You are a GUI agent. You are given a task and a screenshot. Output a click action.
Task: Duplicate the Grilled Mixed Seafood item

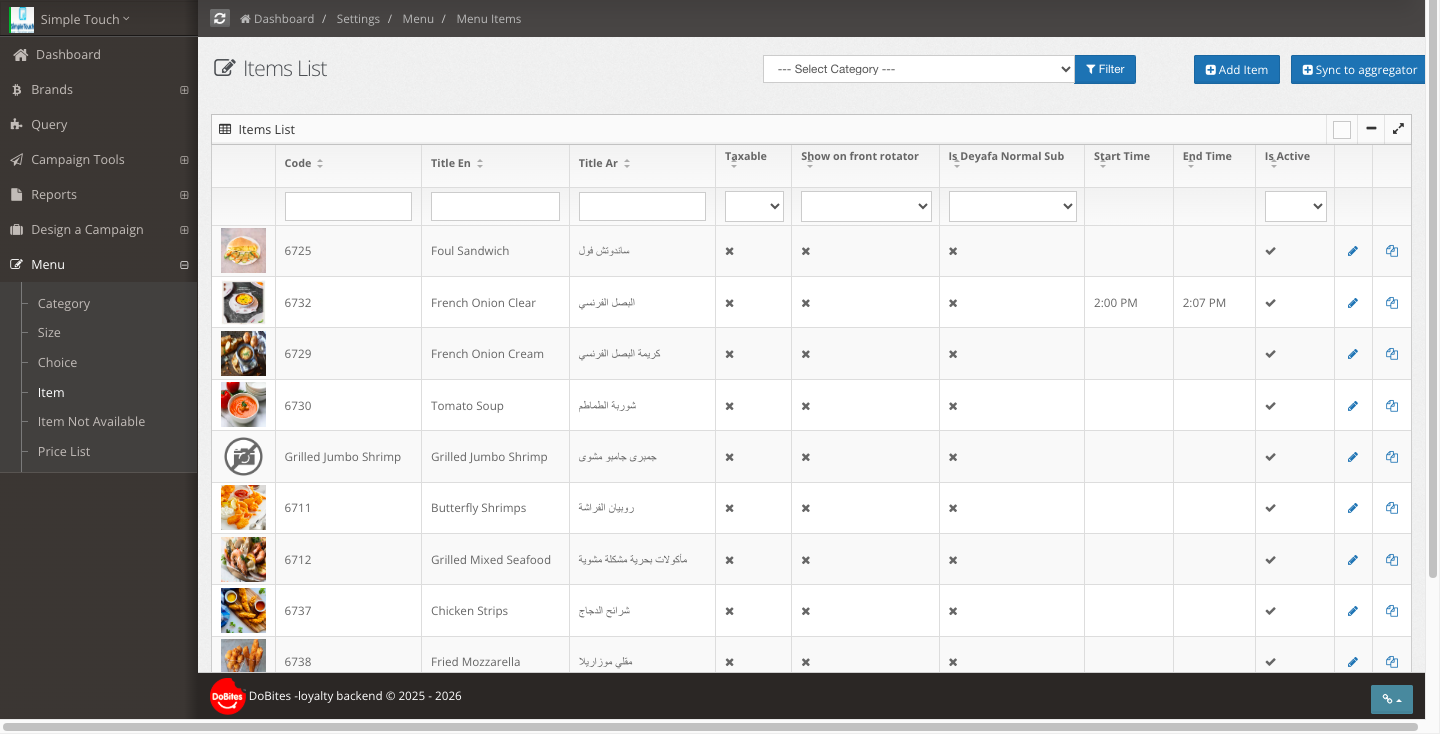(1392, 560)
